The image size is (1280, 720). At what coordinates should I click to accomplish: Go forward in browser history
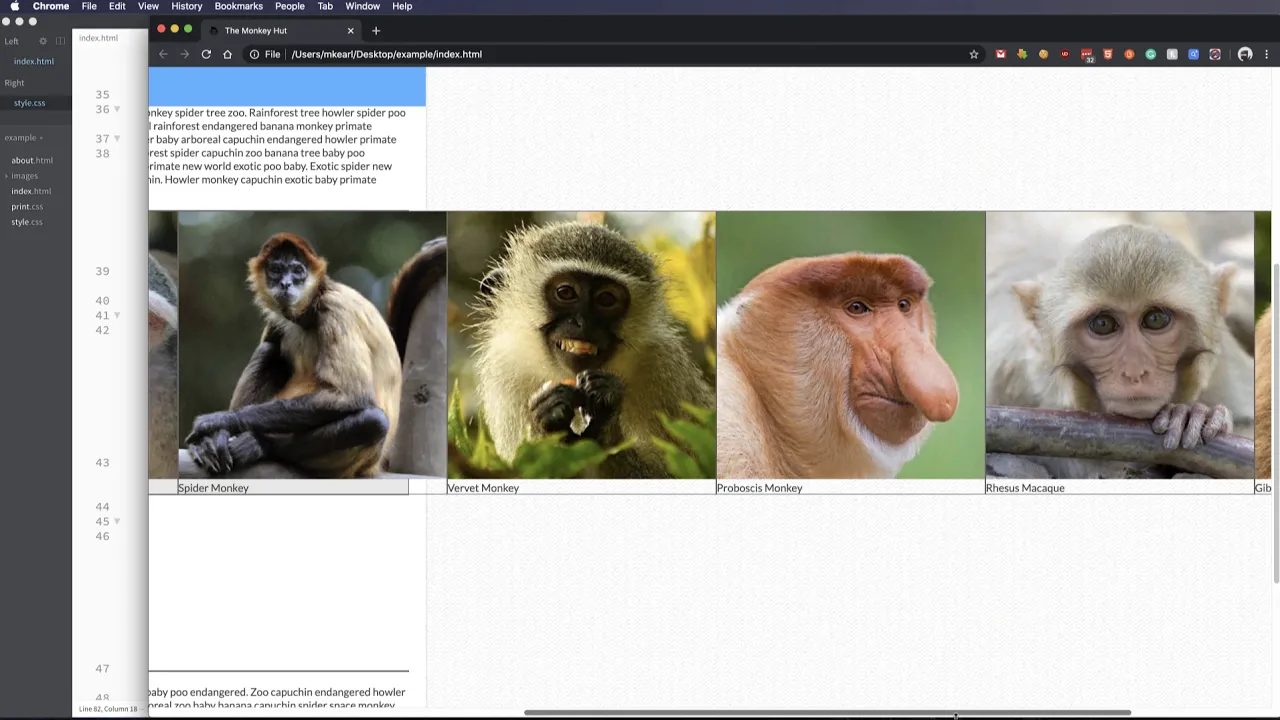[x=184, y=54]
